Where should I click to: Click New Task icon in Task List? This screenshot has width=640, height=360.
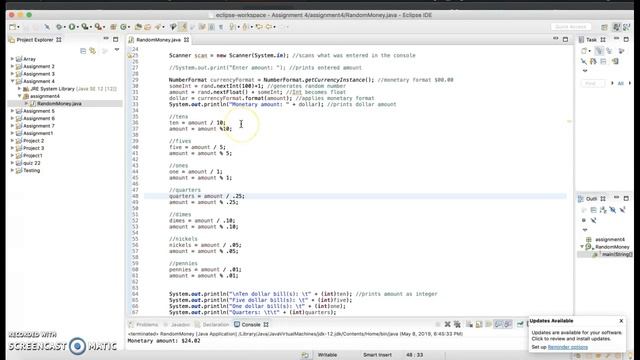(584, 51)
